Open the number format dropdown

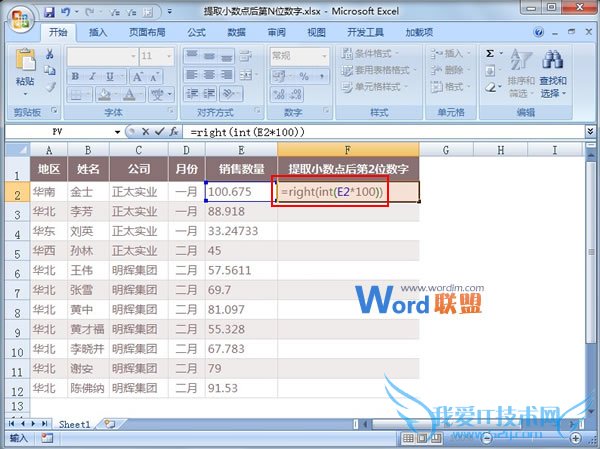324,56
